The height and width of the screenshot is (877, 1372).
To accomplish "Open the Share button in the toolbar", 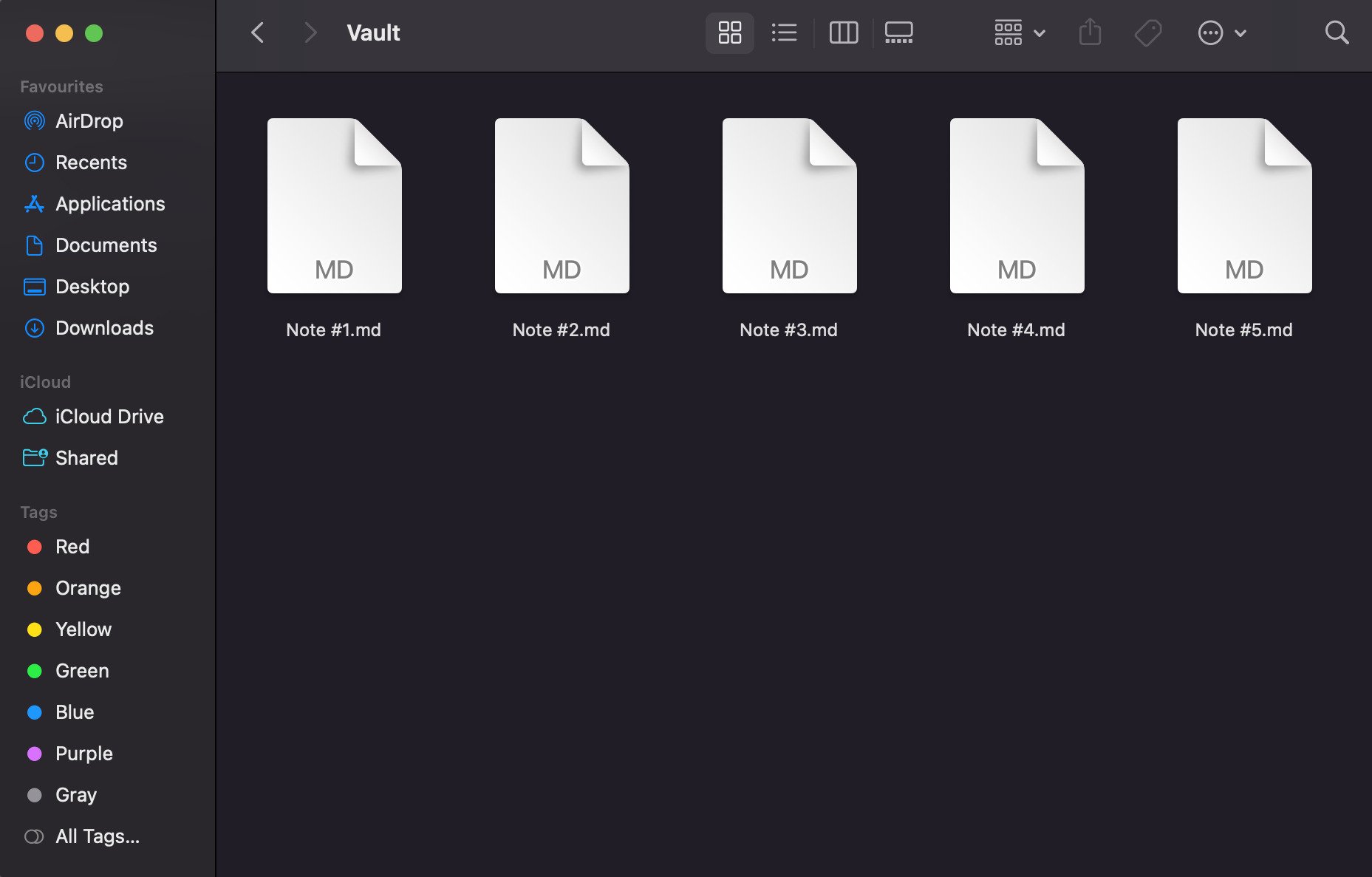I will (x=1089, y=33).
